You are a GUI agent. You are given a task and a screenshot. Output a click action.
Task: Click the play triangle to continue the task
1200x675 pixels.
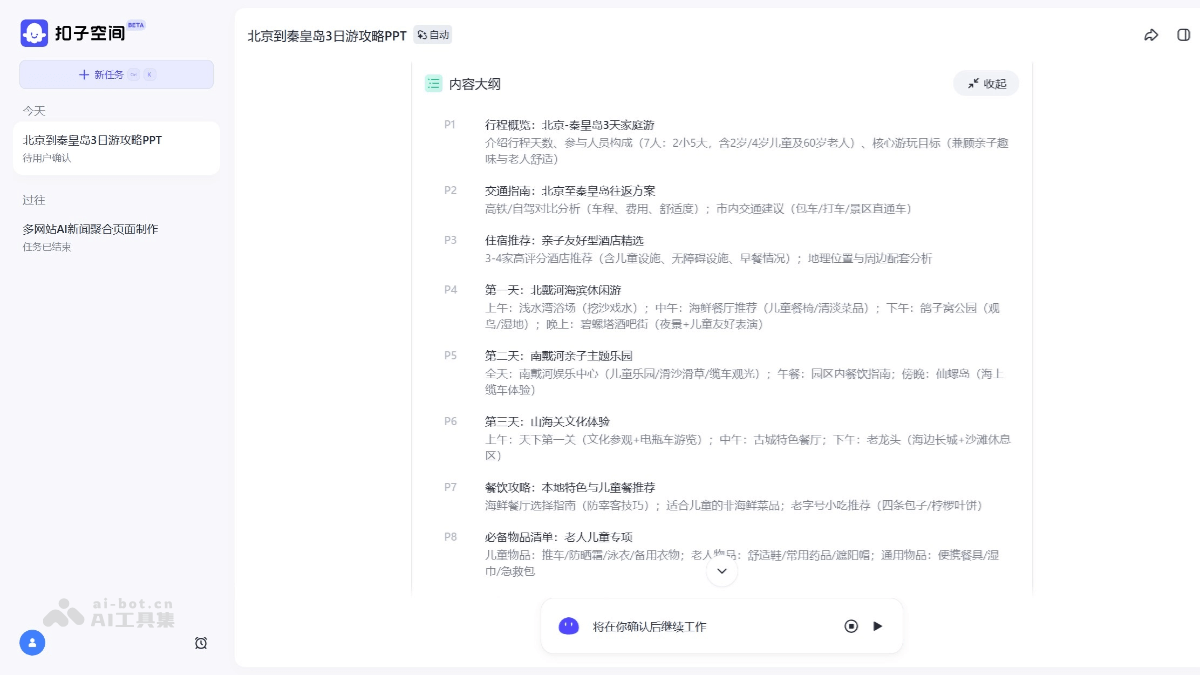click(878, 625)
